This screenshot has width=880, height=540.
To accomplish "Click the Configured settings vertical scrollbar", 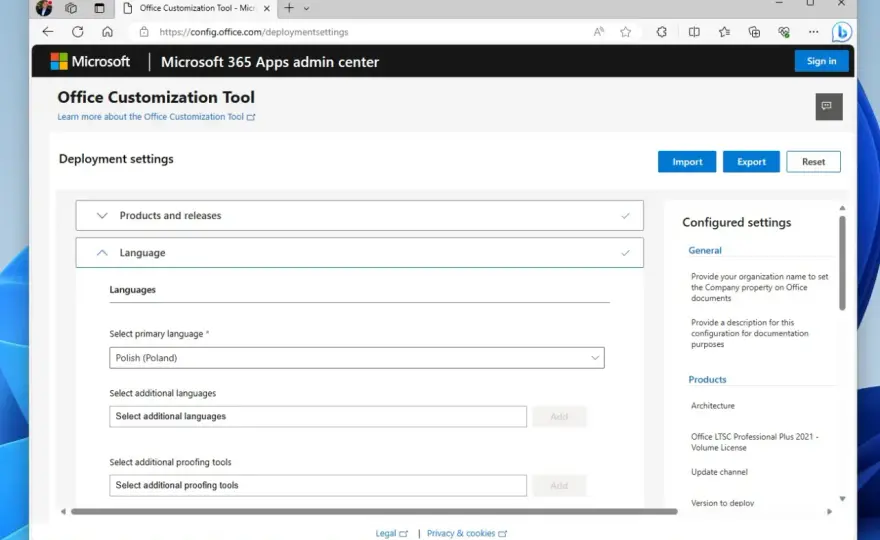I will [x=842, y=263].
